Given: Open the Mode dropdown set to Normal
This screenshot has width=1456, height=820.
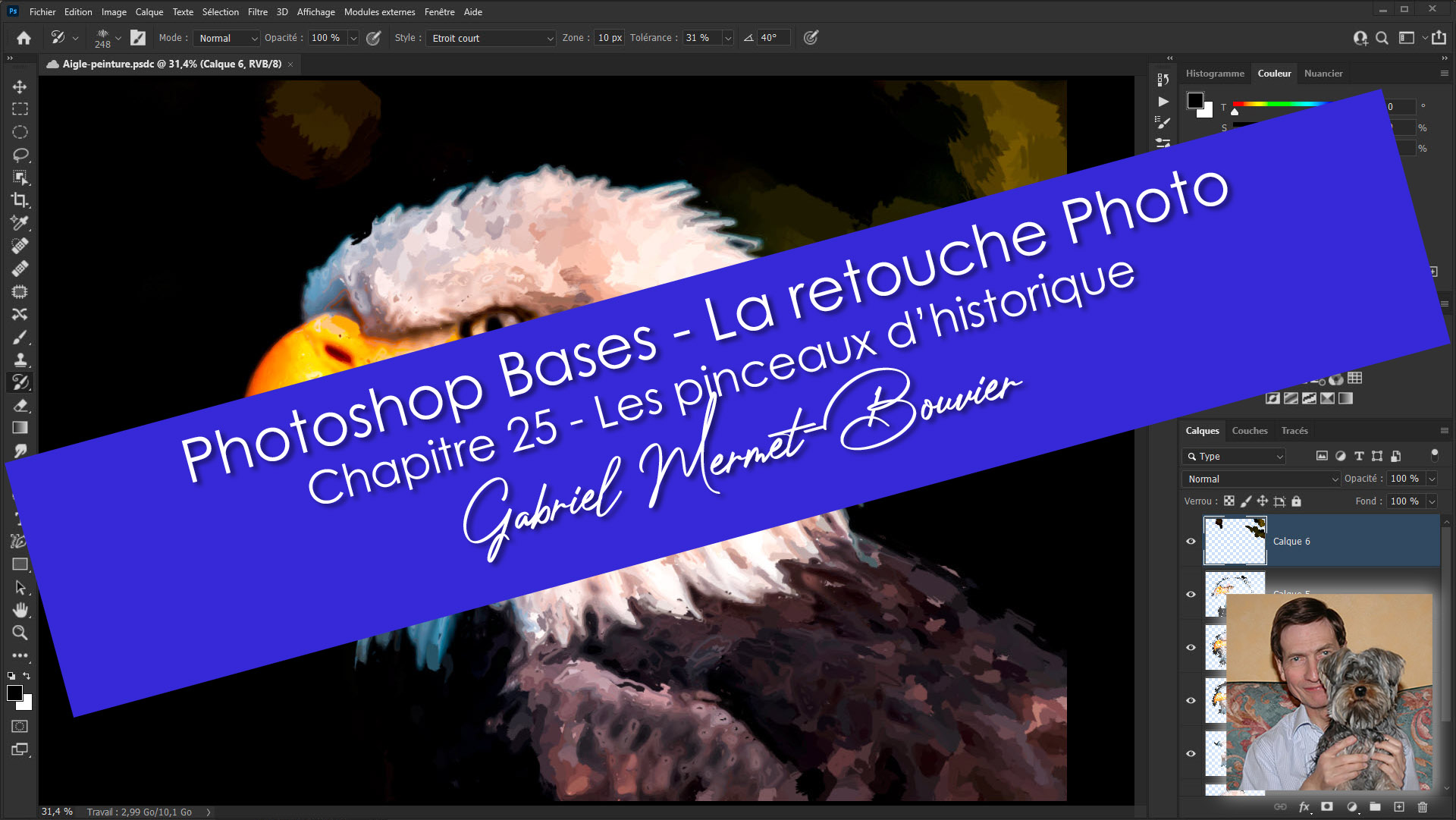Looking at the screenshot, I should (227, 38).
